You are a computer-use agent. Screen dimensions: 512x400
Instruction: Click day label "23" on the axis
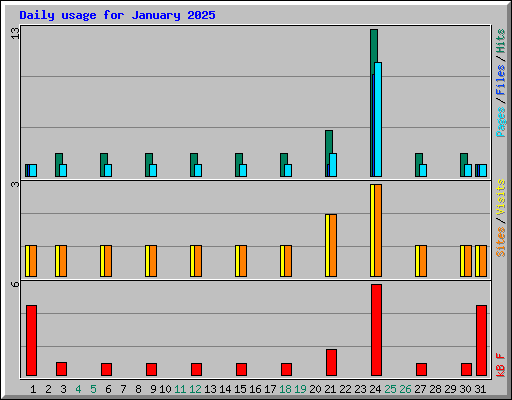[360, 389]
